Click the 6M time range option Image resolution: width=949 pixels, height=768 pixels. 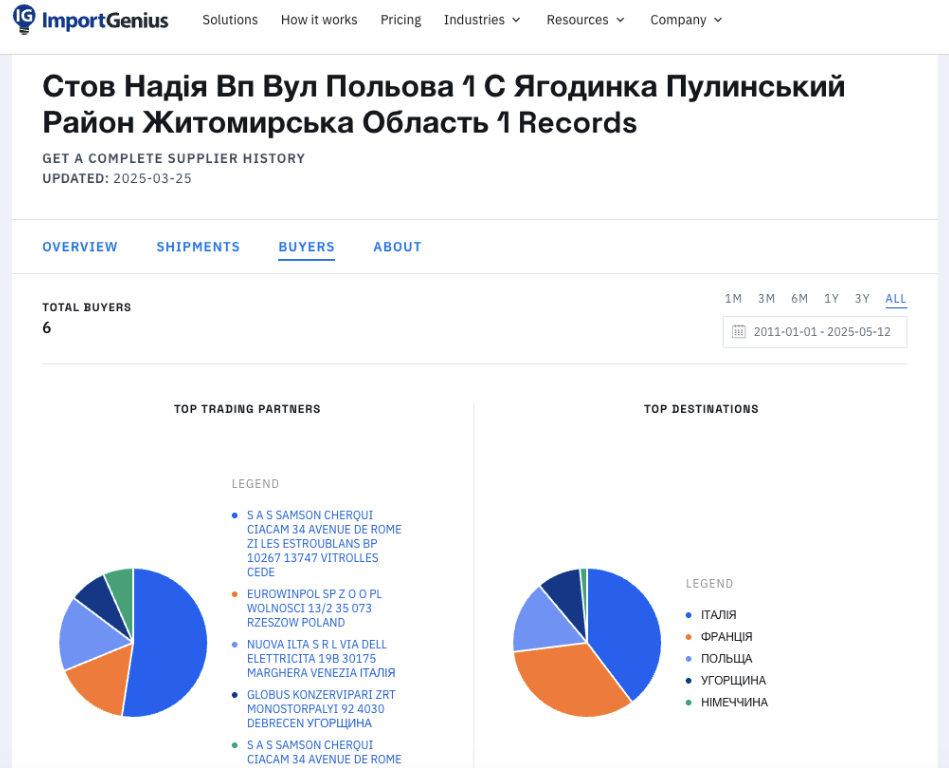(x=799, y=298)
